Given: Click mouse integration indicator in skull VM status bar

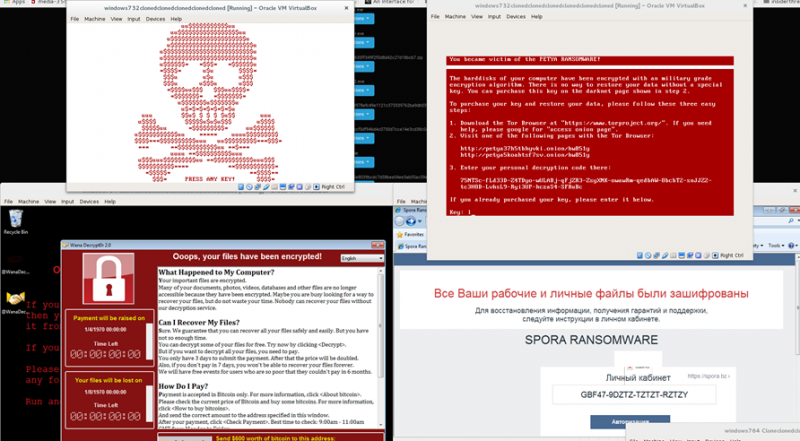Looking at the screenshot, I should [308, 187].
